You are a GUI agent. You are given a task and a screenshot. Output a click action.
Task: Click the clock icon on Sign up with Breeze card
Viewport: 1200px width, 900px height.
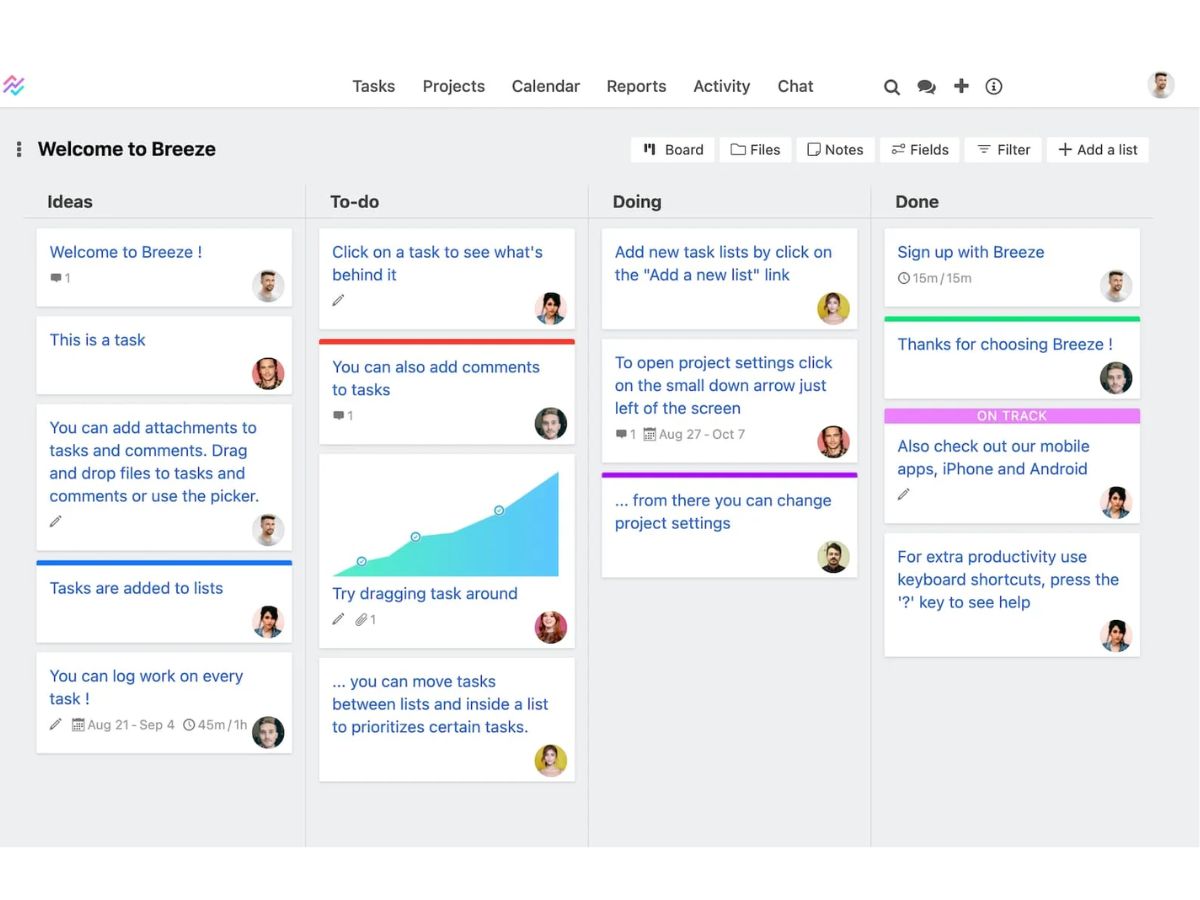pyautogui.click(x=904, y=278)
